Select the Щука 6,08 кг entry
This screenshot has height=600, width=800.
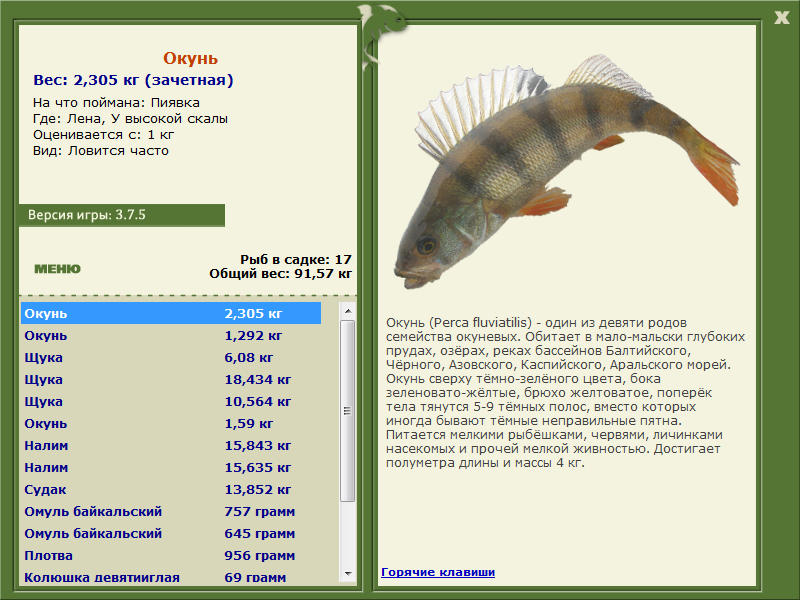(x=171, y=357)
